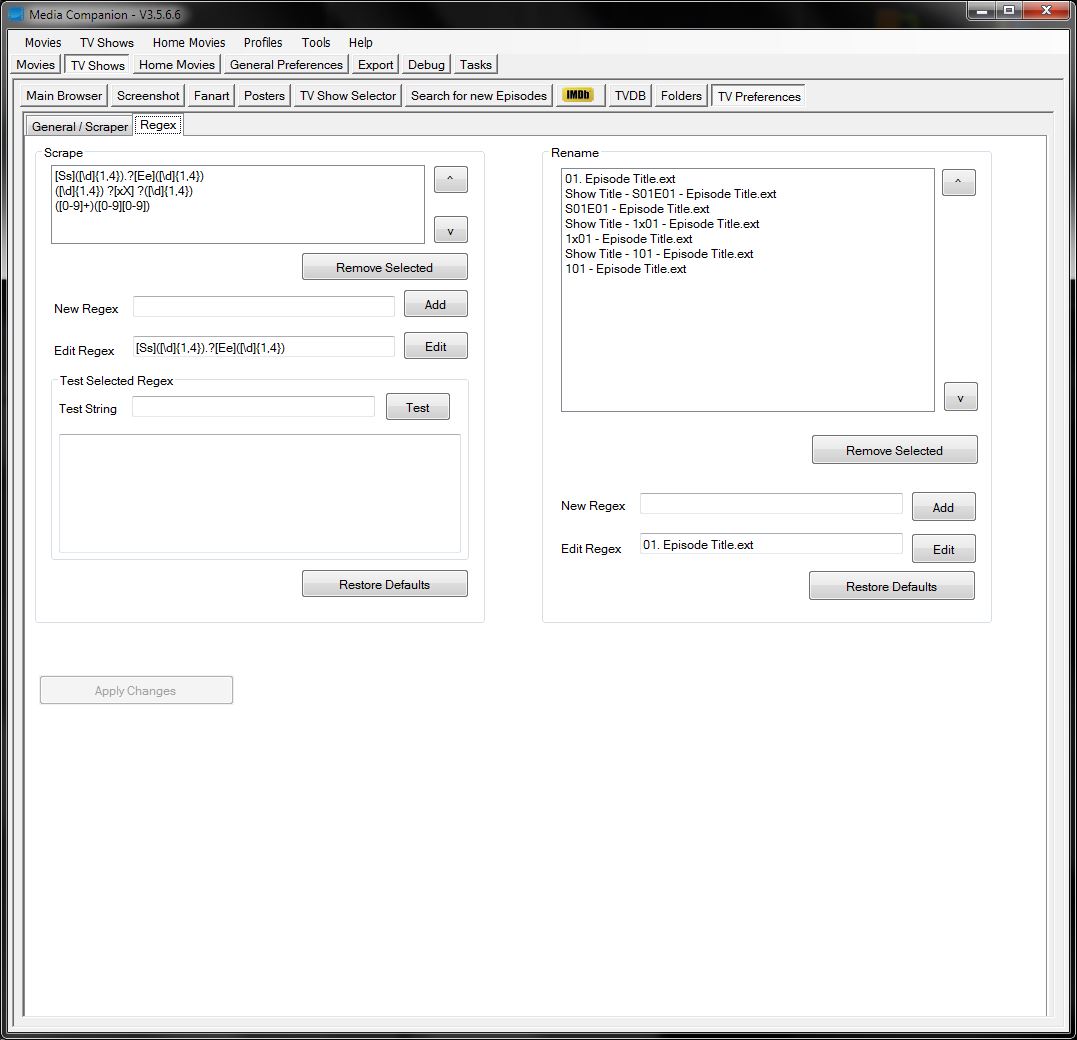Click the Test button

[418, 407]
